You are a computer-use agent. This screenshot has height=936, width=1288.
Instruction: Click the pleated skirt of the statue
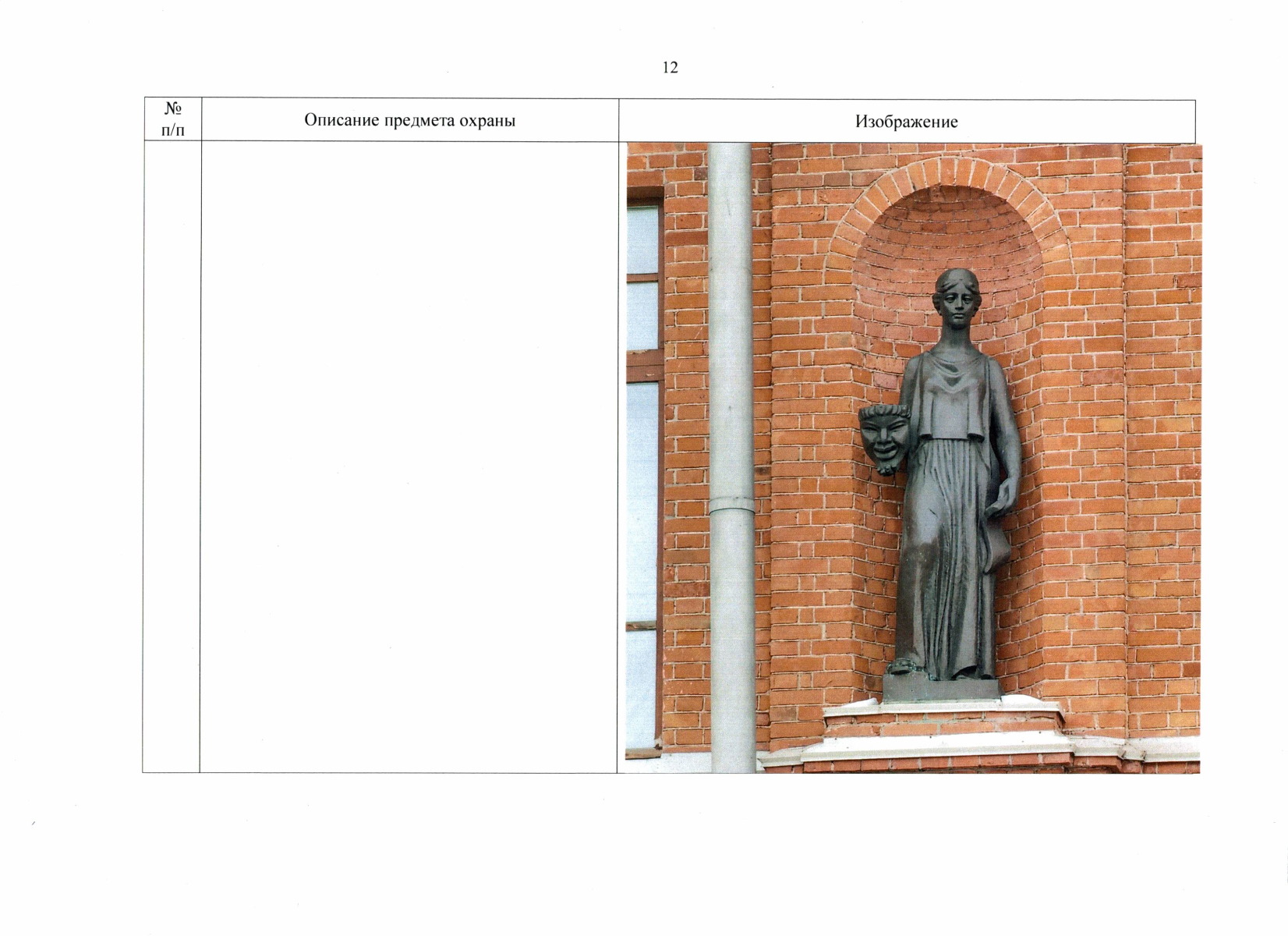pos(943,562)
